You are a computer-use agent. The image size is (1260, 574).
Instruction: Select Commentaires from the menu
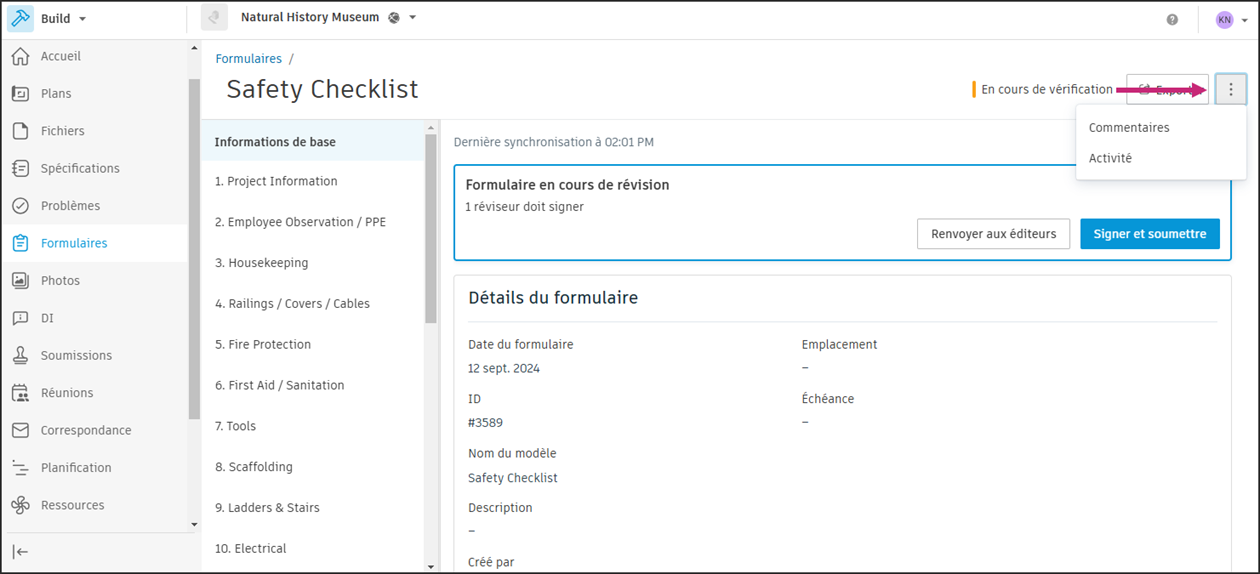[x=1128, y=128]
